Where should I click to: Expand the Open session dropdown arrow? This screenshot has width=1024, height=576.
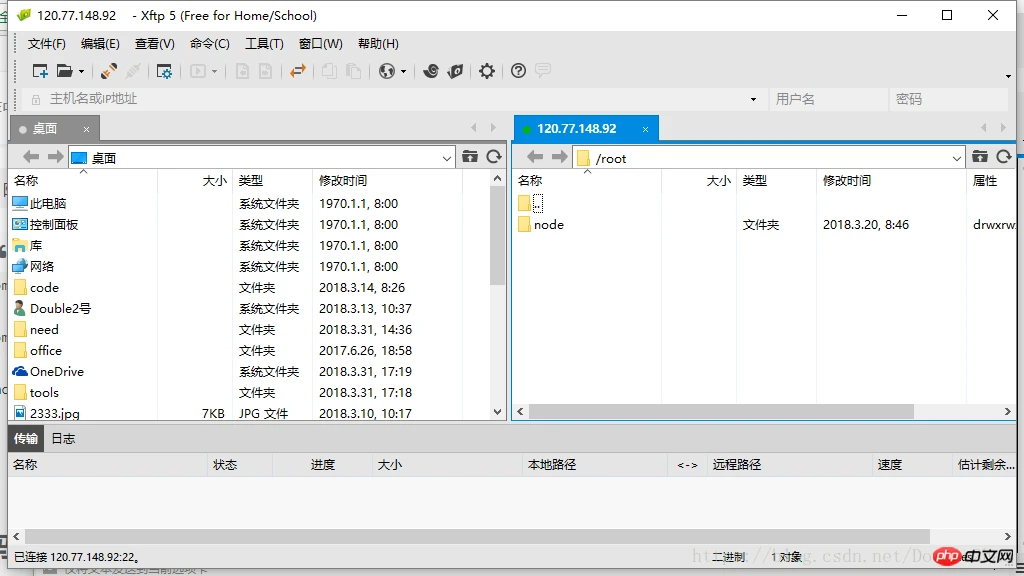coord(81,71)
